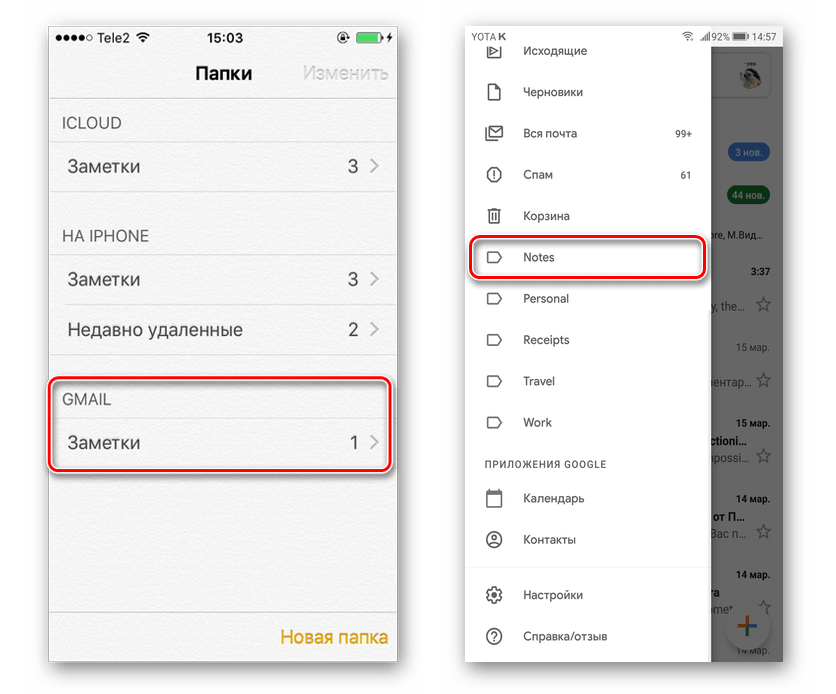Open the На iPhone Заметки folder row
The height and width of the screenshot is (694, 836).
(x=223, y=279)
